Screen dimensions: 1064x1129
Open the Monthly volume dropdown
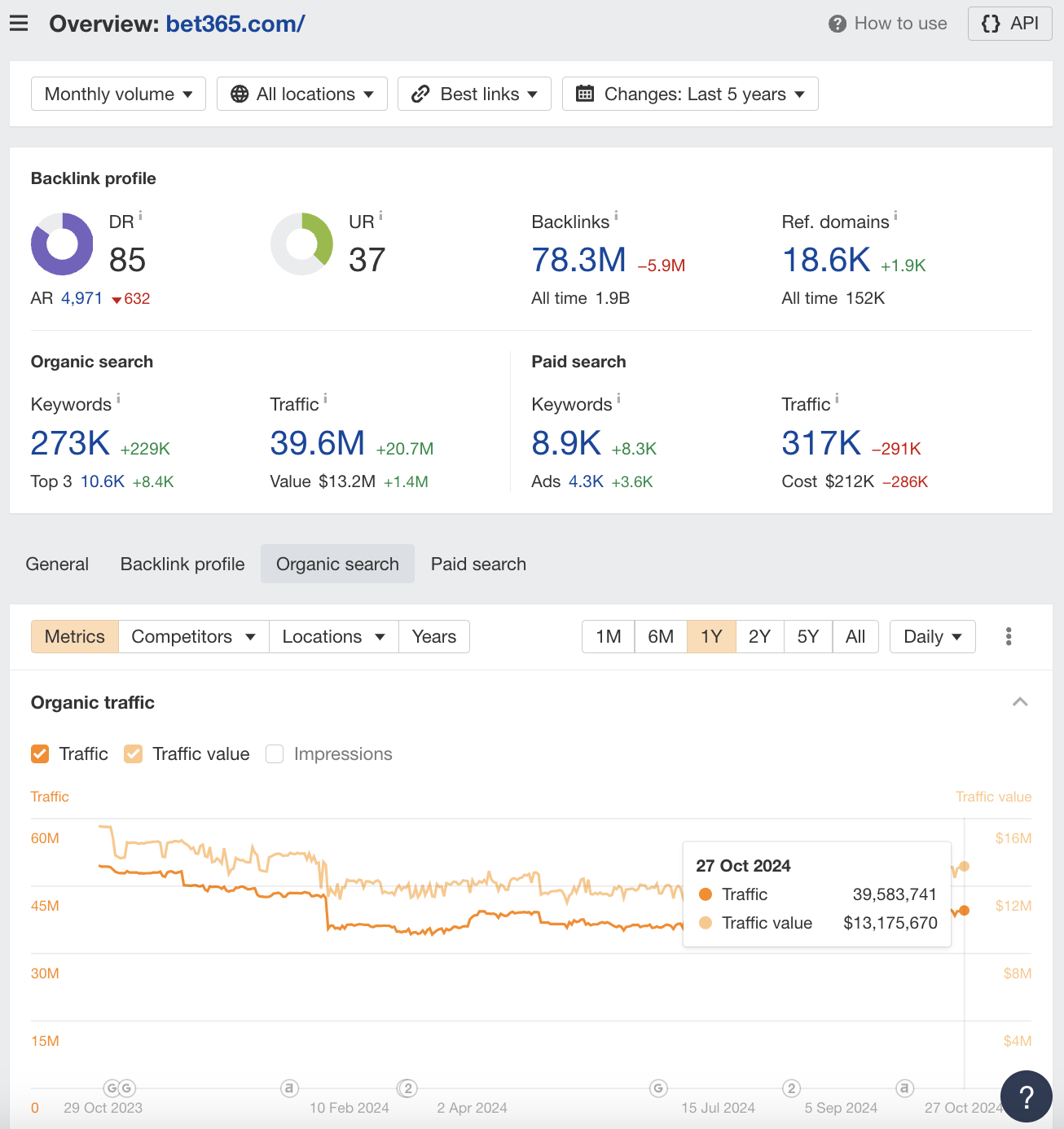pyautogui.click(x=118, y=94)
